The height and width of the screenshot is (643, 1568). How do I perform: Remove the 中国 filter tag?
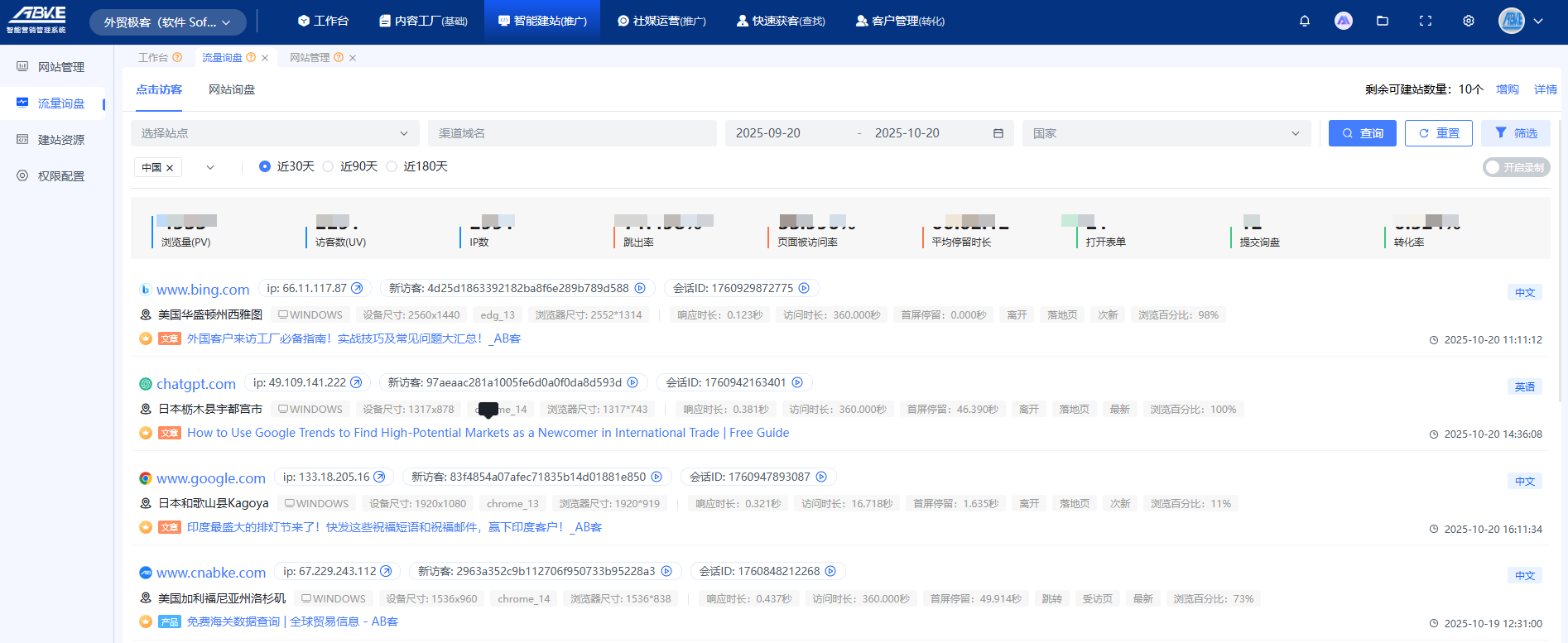[x=170, y=168]
